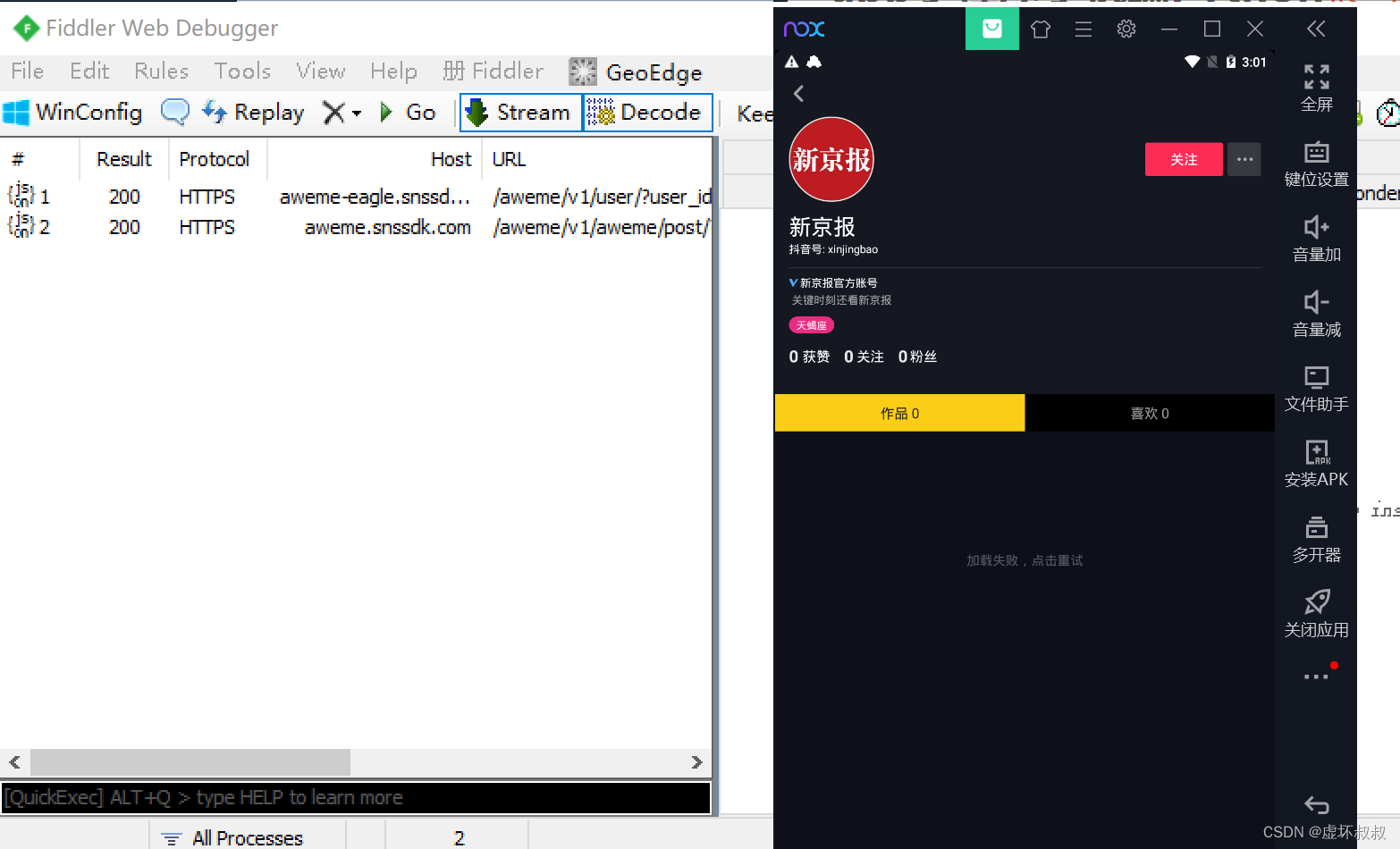1400x849 pixels.
Task: Expand the Remove dropdown arrow
Action: [x=357, y=113]
